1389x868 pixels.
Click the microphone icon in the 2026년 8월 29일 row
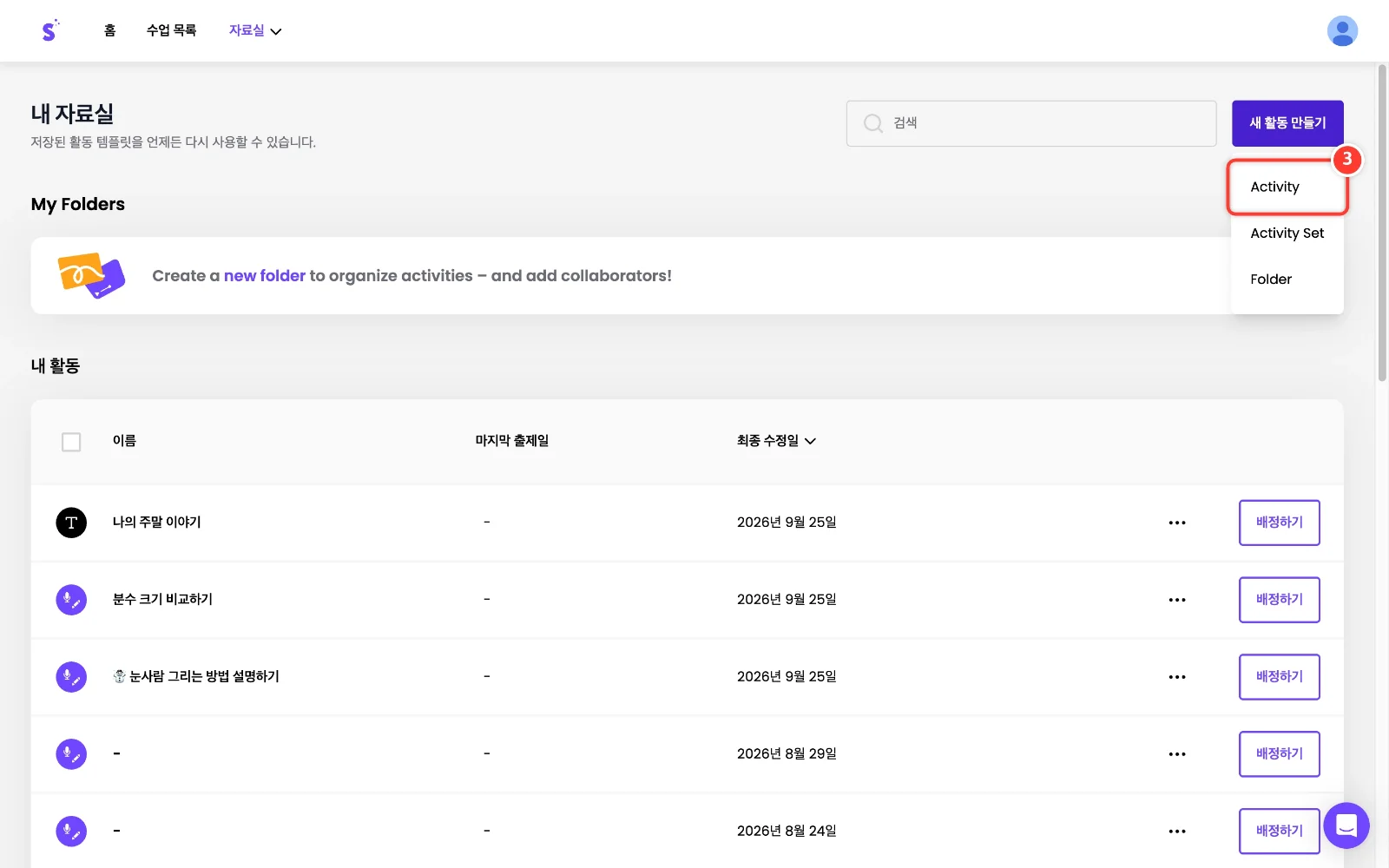(71, 754)
